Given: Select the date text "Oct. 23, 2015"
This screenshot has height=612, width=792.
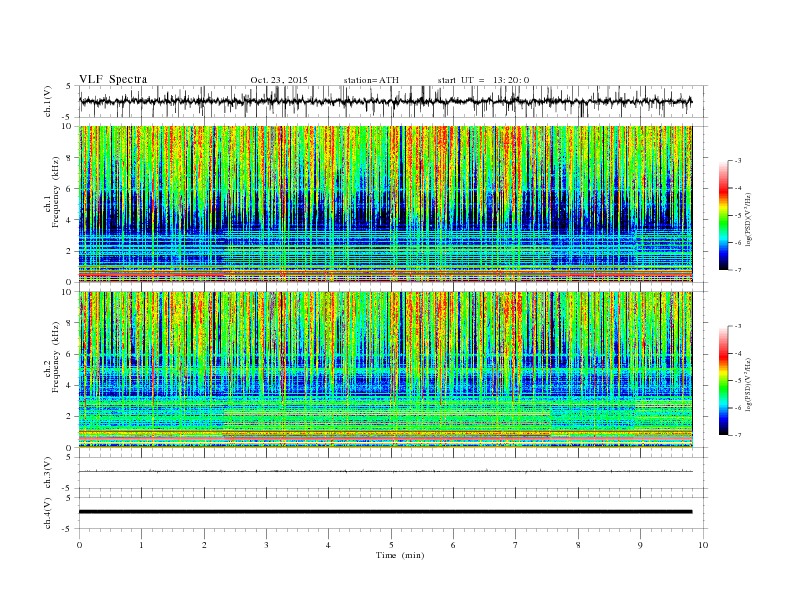Looking at the screenshot, I should (279, 80).
